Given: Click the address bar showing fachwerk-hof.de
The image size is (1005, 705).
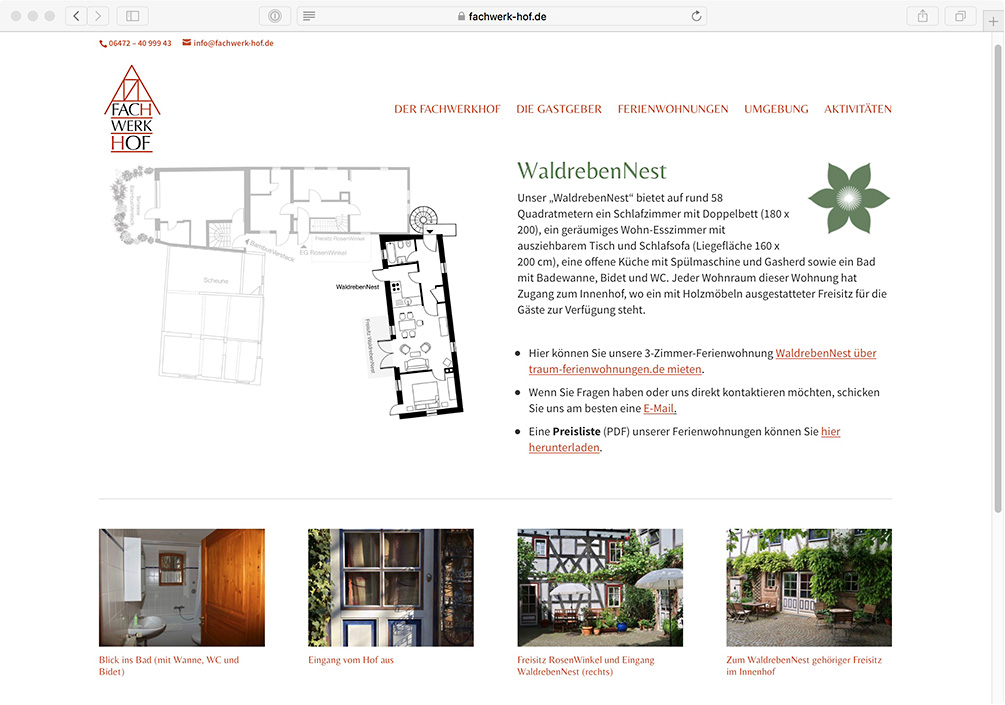Looking at the screenshot, I should point(502,16).
